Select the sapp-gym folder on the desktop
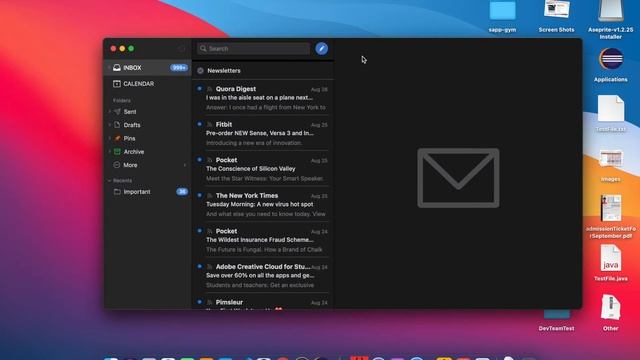 502,16
